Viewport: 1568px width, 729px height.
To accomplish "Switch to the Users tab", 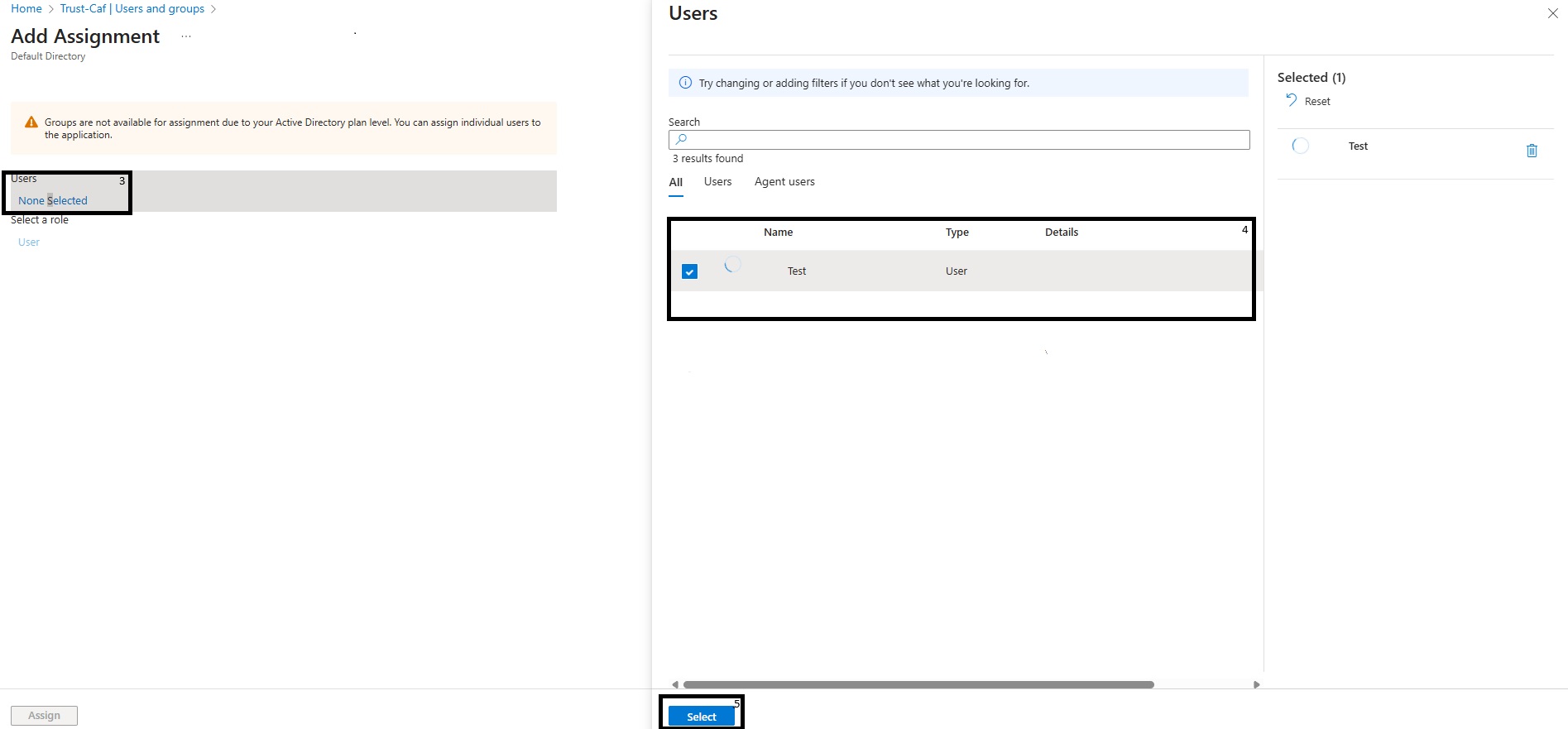I will 717,182.
